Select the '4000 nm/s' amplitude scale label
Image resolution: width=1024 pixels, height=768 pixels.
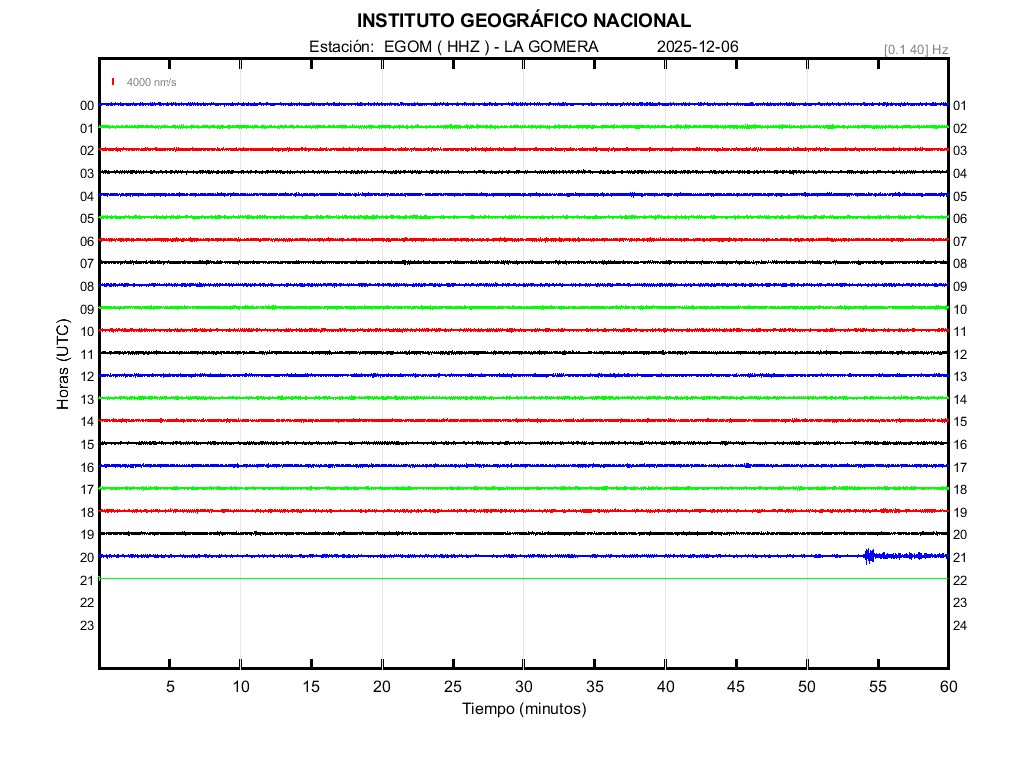(x=151, y=82)
